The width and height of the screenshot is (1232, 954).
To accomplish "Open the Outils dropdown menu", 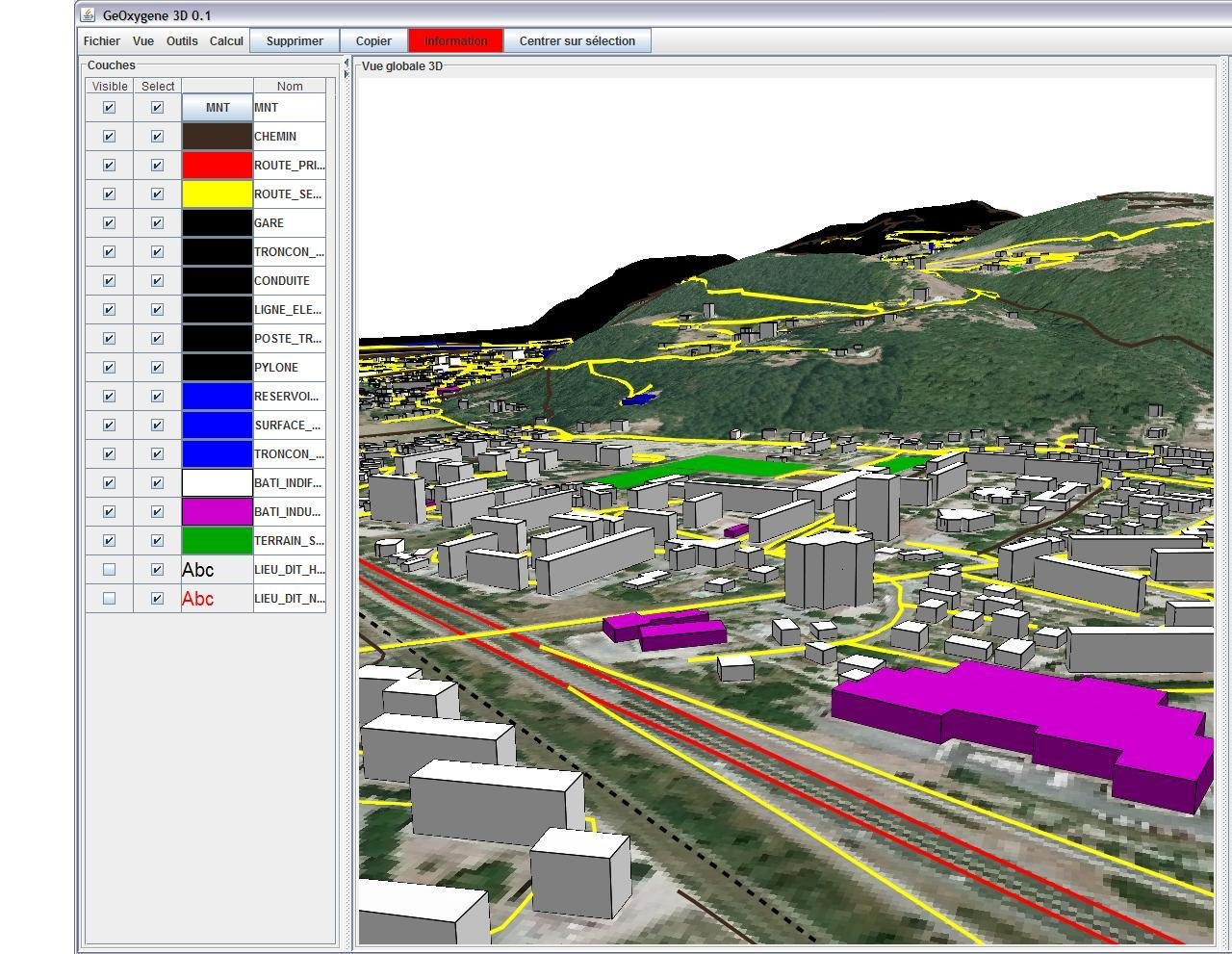I will 182,41.
